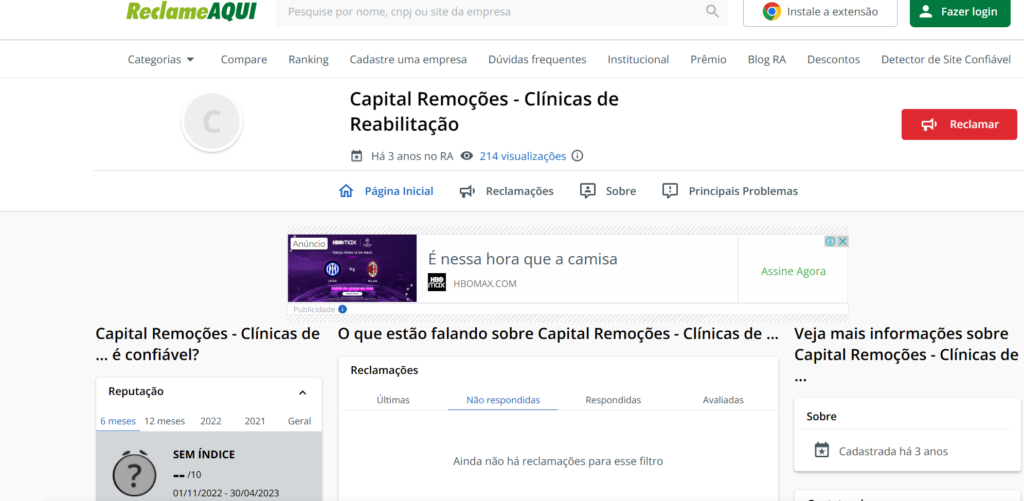Click the Publicidade info icon

click(343, 310)
